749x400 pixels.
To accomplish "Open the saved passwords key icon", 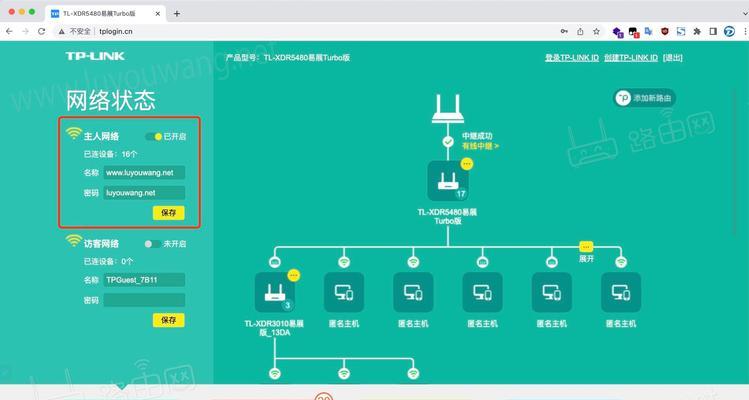I will click(x=564, y=32).
